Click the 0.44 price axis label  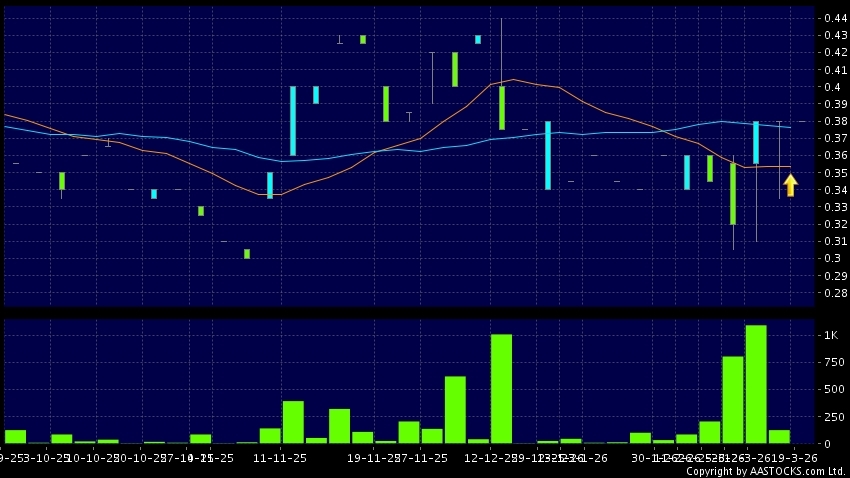pos(834,18)
